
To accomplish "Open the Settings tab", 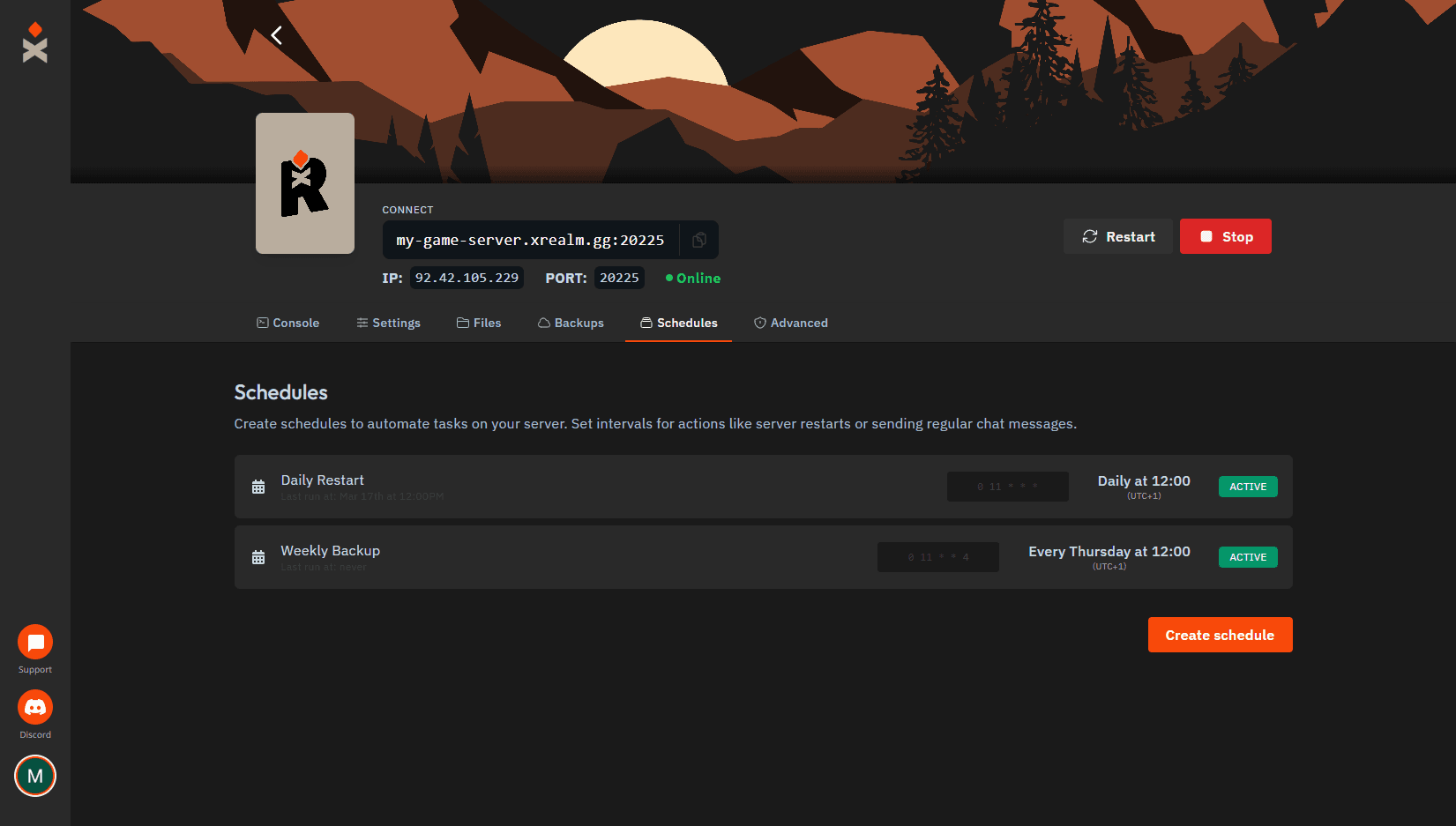I will click(x=388, y=323).
